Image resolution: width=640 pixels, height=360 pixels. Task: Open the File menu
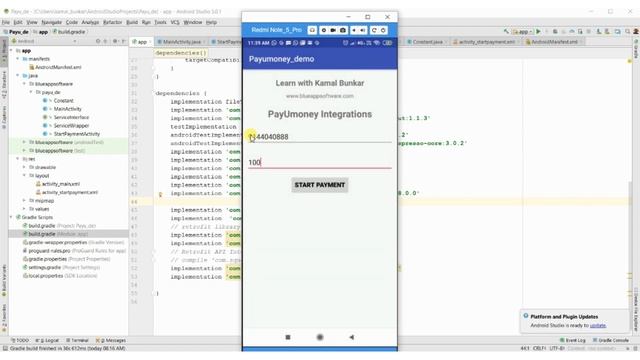coord(6,22)
